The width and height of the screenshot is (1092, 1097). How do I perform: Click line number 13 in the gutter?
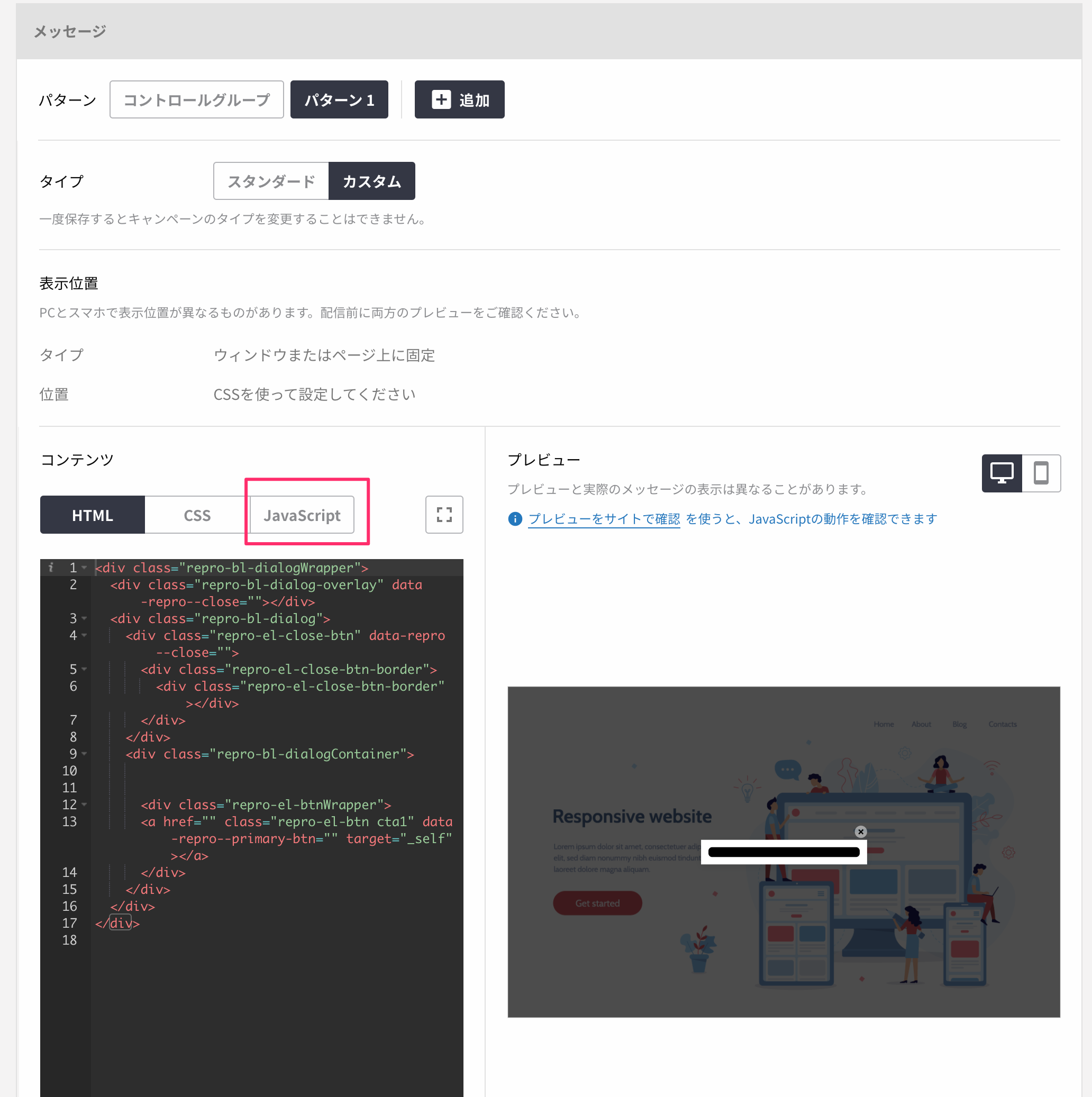click(x=69, y=821)
